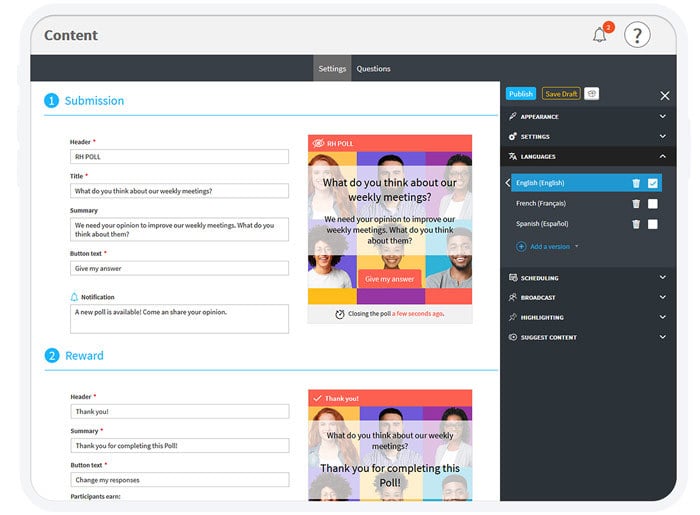Select the English (English) language row
The width and height of the screenshot is (700, 515).
(x=586, y=183)
